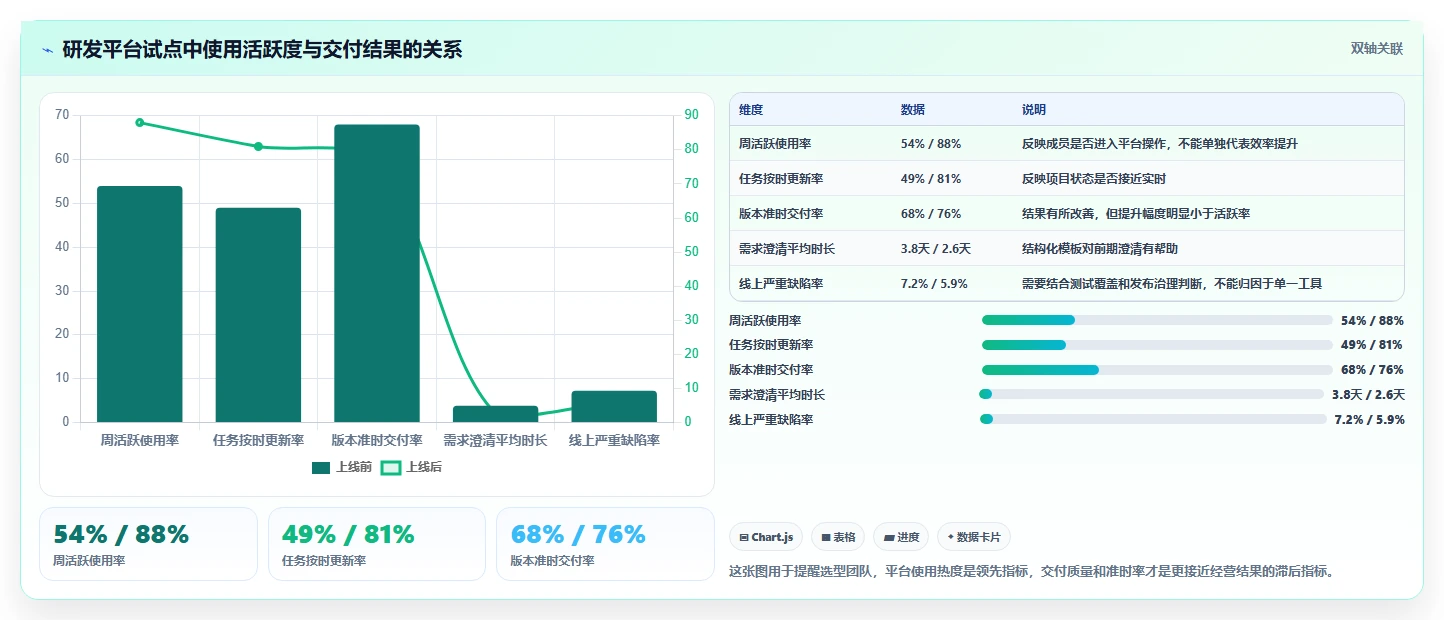Click the 双轴关联 label in header

pos(1377,49)
